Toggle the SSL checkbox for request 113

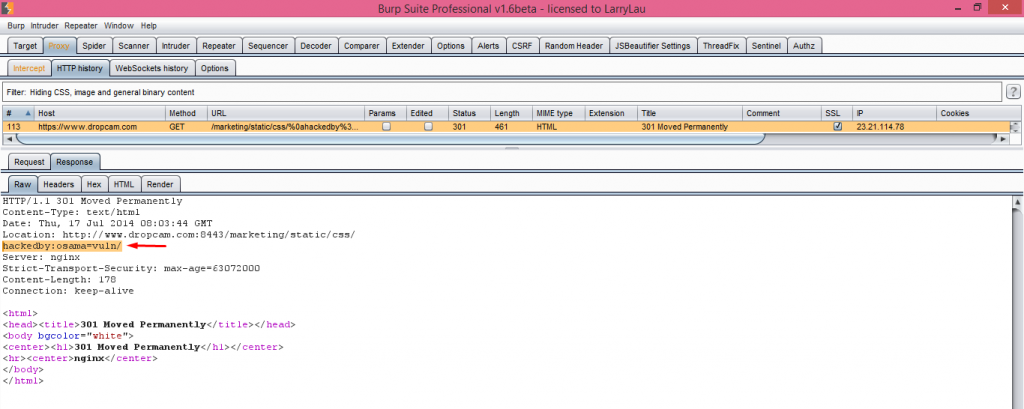coord(837,127)
